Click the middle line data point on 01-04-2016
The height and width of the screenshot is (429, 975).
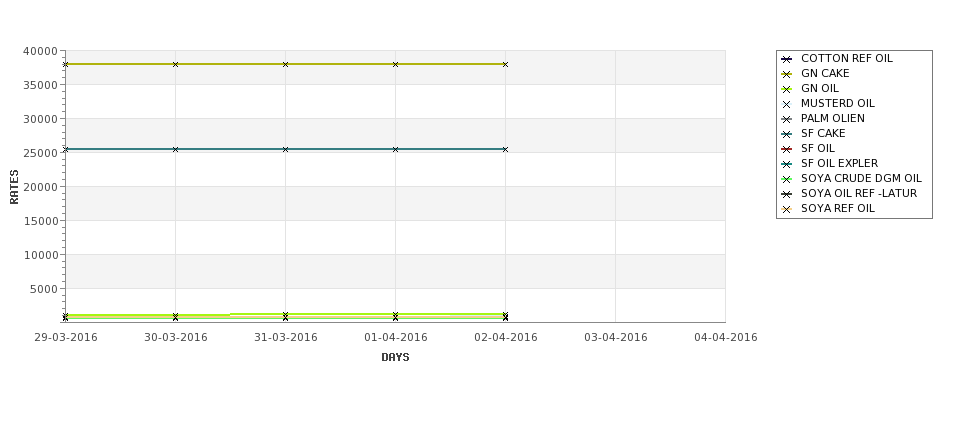tap(395, 149)
